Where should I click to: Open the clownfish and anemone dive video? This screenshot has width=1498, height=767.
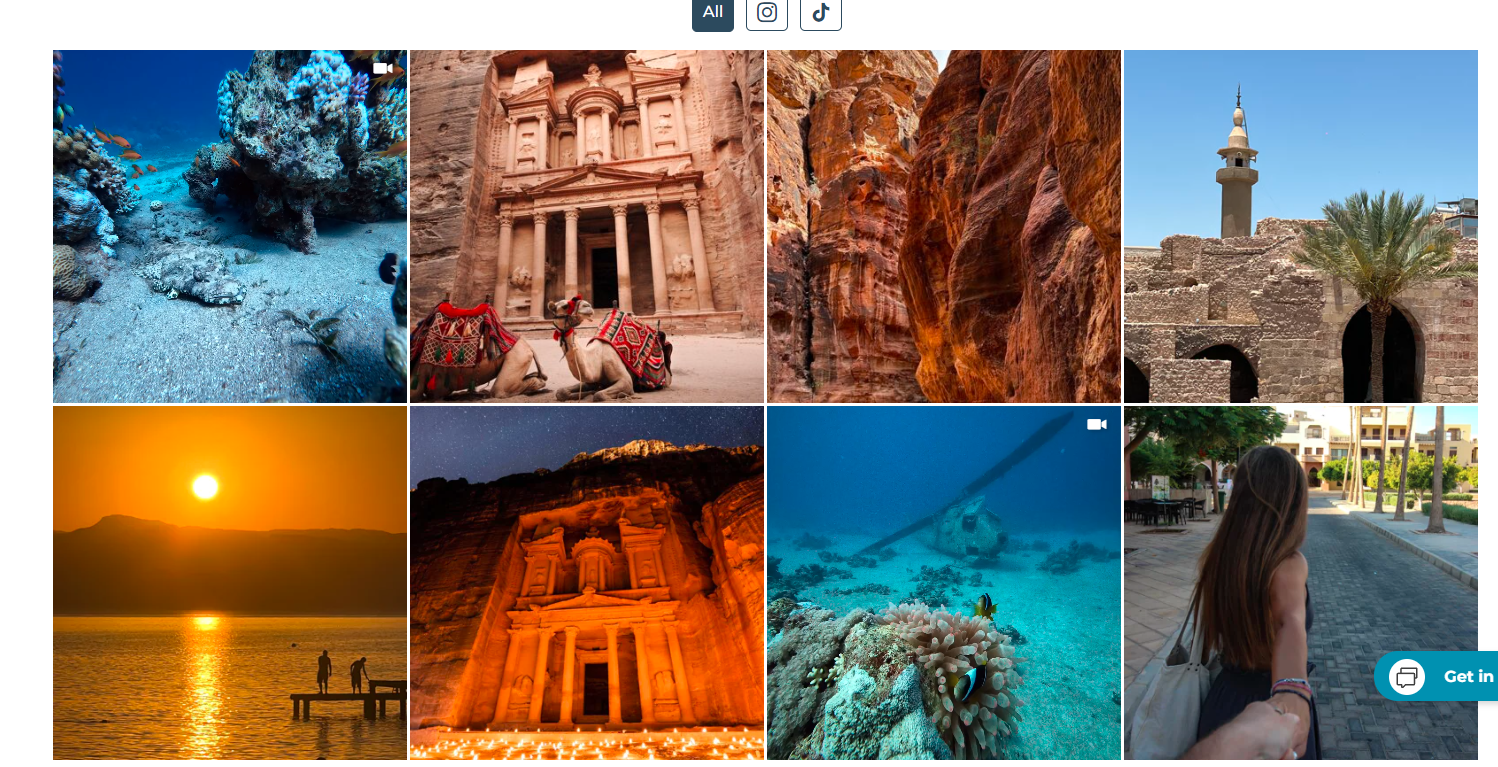click(943, 581)
